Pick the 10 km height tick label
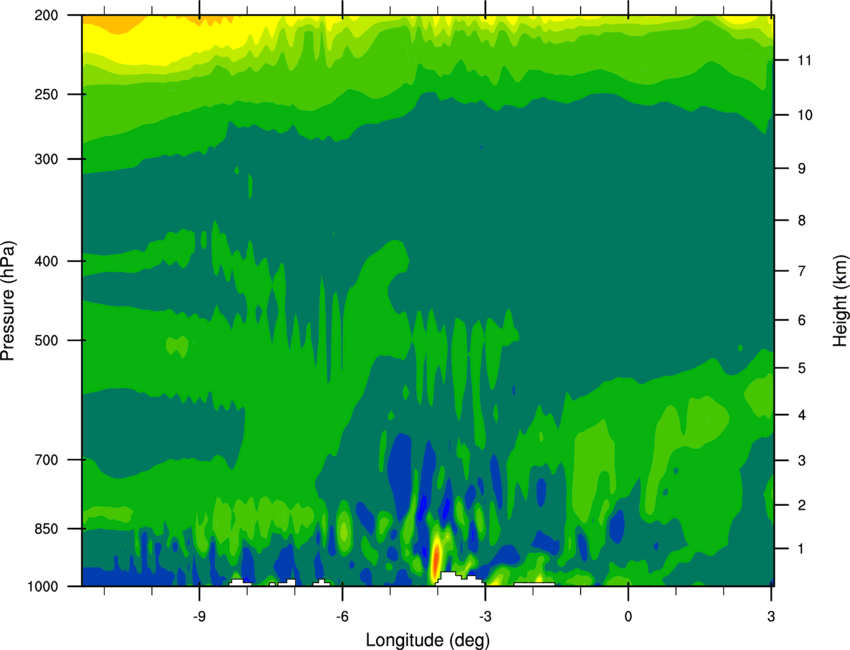 (x=804, y=115)
